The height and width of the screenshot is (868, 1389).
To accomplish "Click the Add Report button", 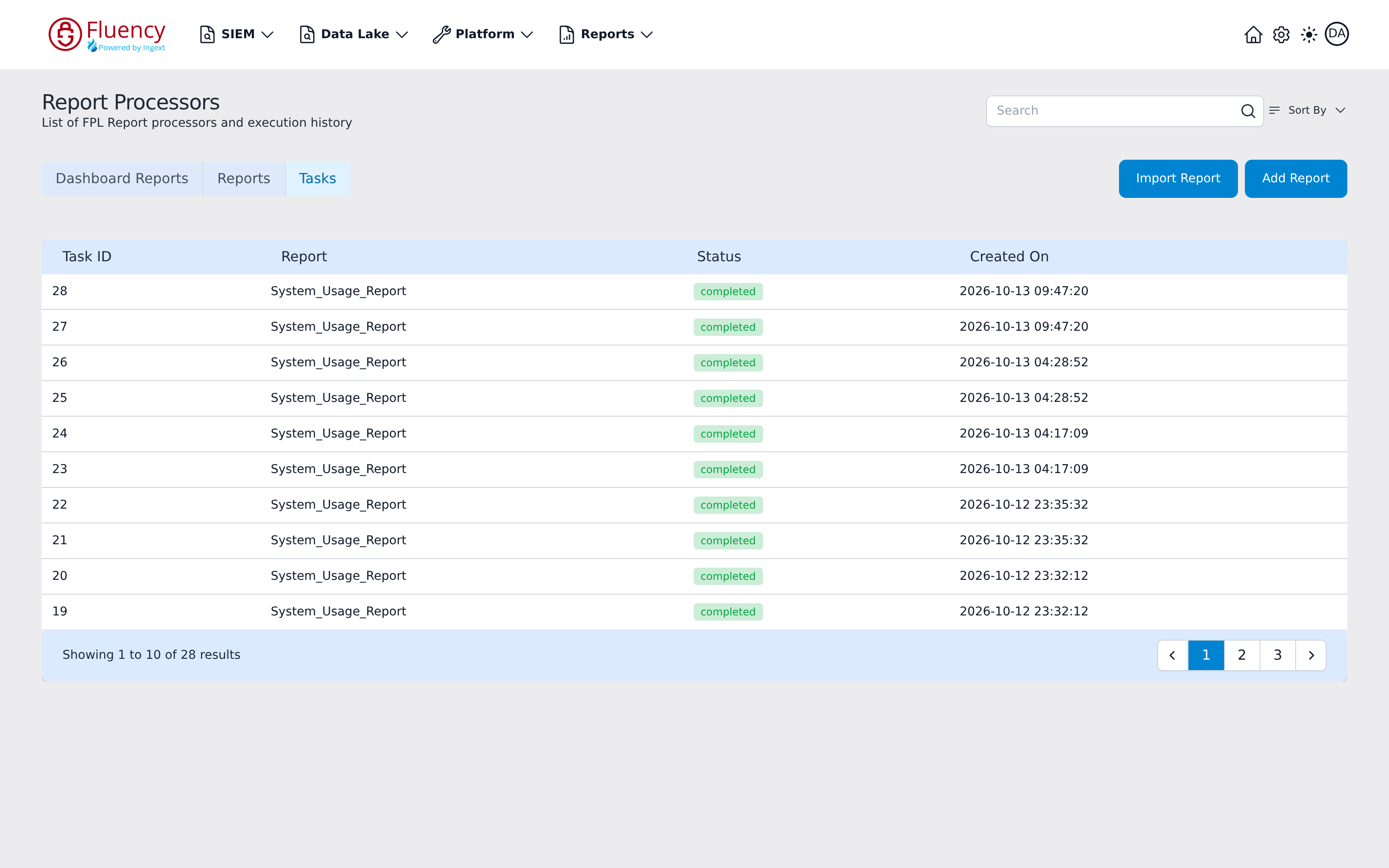I will coord(1295,178).
